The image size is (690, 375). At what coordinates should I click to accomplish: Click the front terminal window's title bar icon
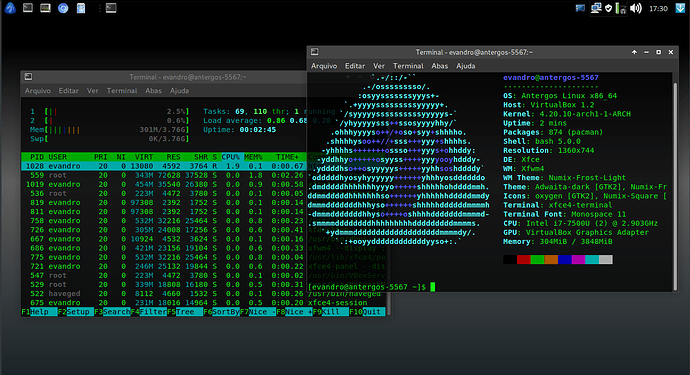[315, 52]
